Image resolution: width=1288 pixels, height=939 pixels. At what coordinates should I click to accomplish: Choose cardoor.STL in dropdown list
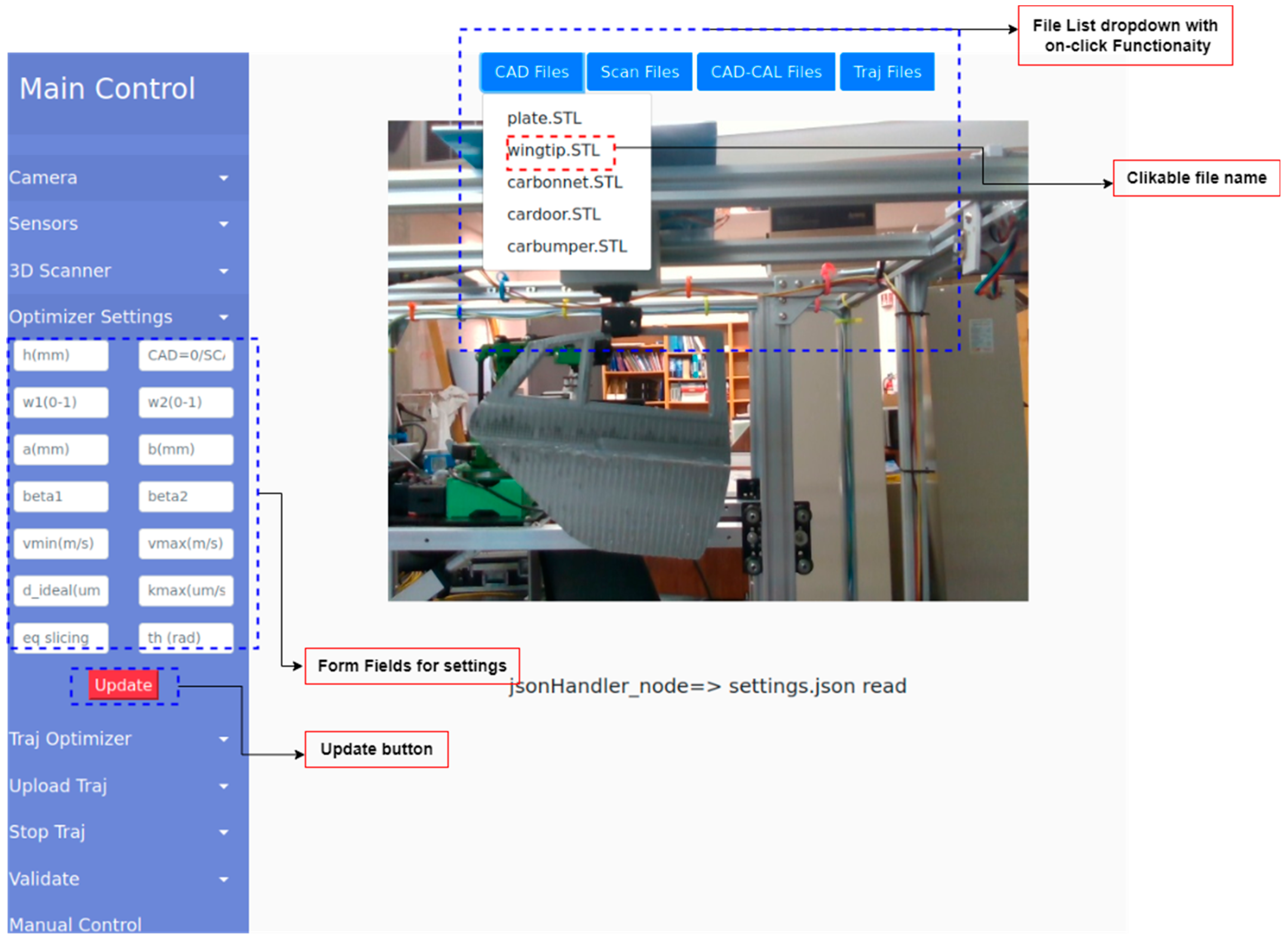click(x=554, y=215)
